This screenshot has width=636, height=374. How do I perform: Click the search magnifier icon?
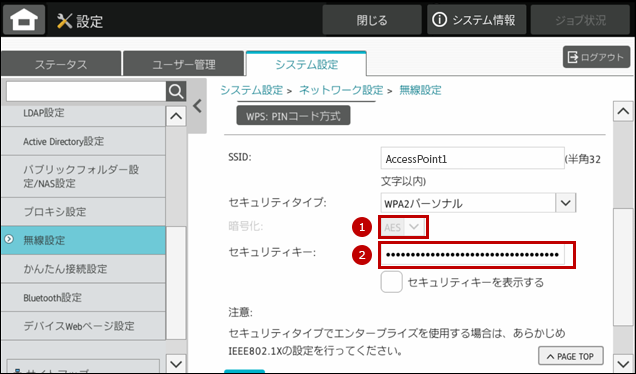coord(176,91)
